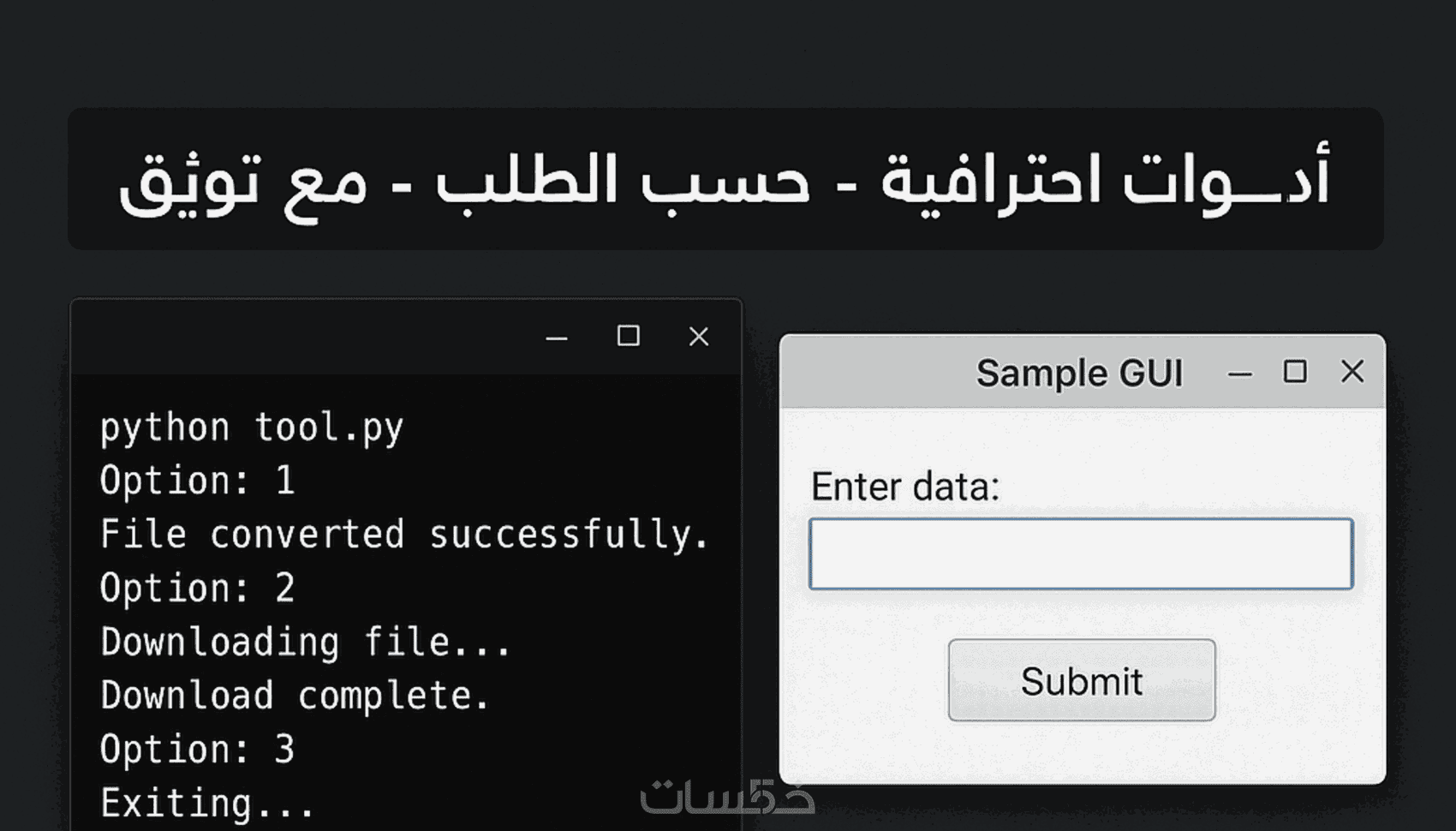Select the "Option: 2" terminal line
Viewport: 1456px width, 831px height.
coord(197,589)
